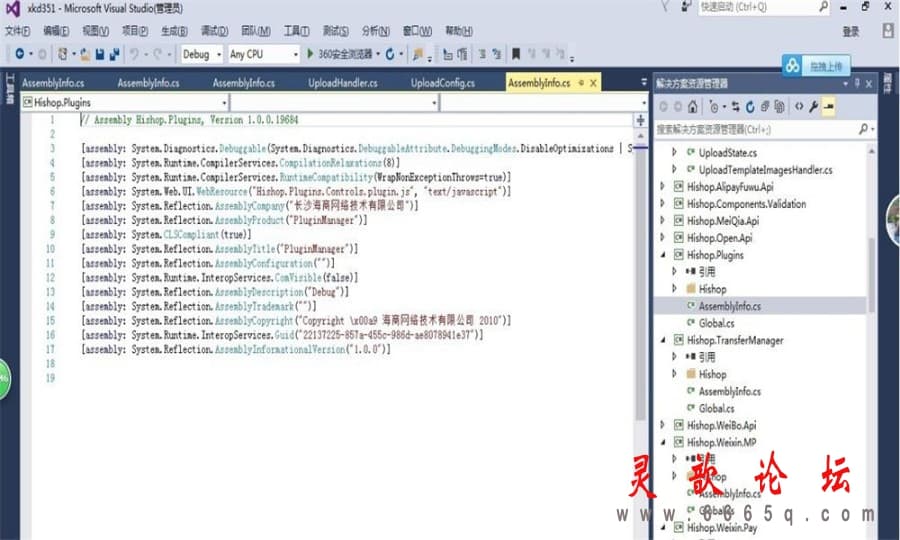Open the 生成(B) menu
Viewport: 900px width, 540px height.
click(x=174, y=31)
